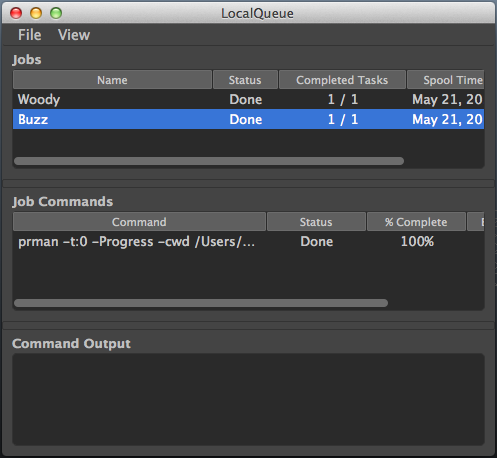
Task: Click the % Complete column header
Action: click(416, 222)
